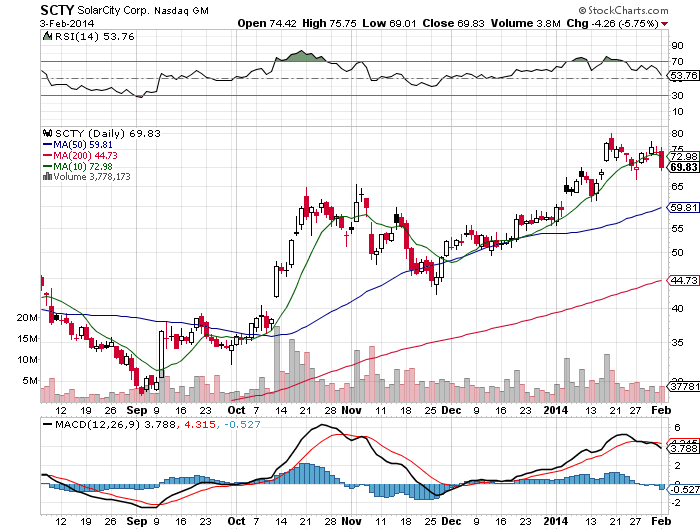Click the Open 74.42 value
Image resolution: width=700 pixels, height=530 pixels.
tap(267, 23)
